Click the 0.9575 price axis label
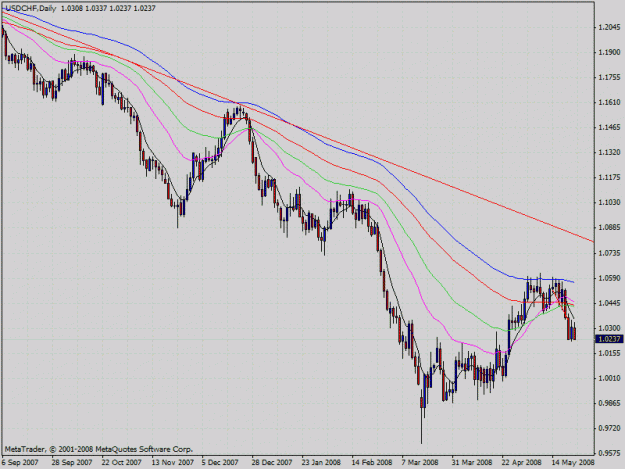The width and height of the screenshot is (625, 469). click(609, 453)
